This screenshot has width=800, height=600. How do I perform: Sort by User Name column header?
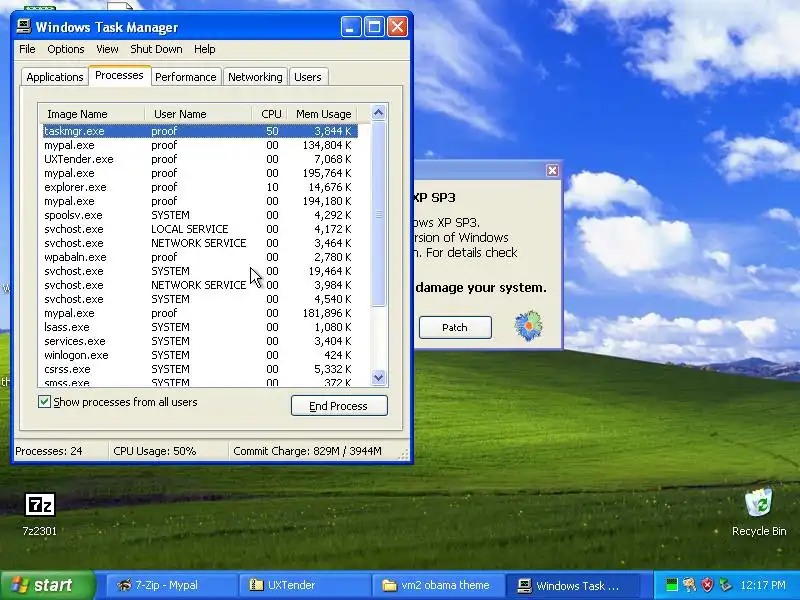(198, 114)
